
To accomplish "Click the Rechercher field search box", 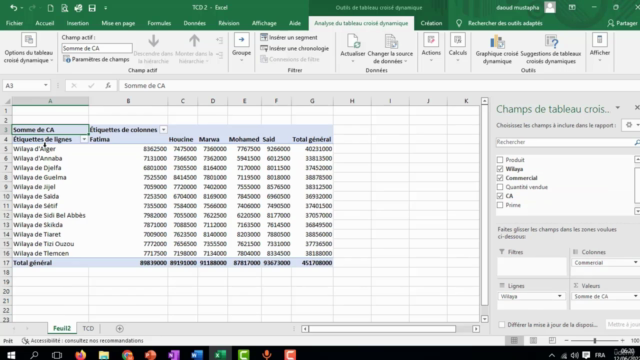I will [x=564, y=142].
